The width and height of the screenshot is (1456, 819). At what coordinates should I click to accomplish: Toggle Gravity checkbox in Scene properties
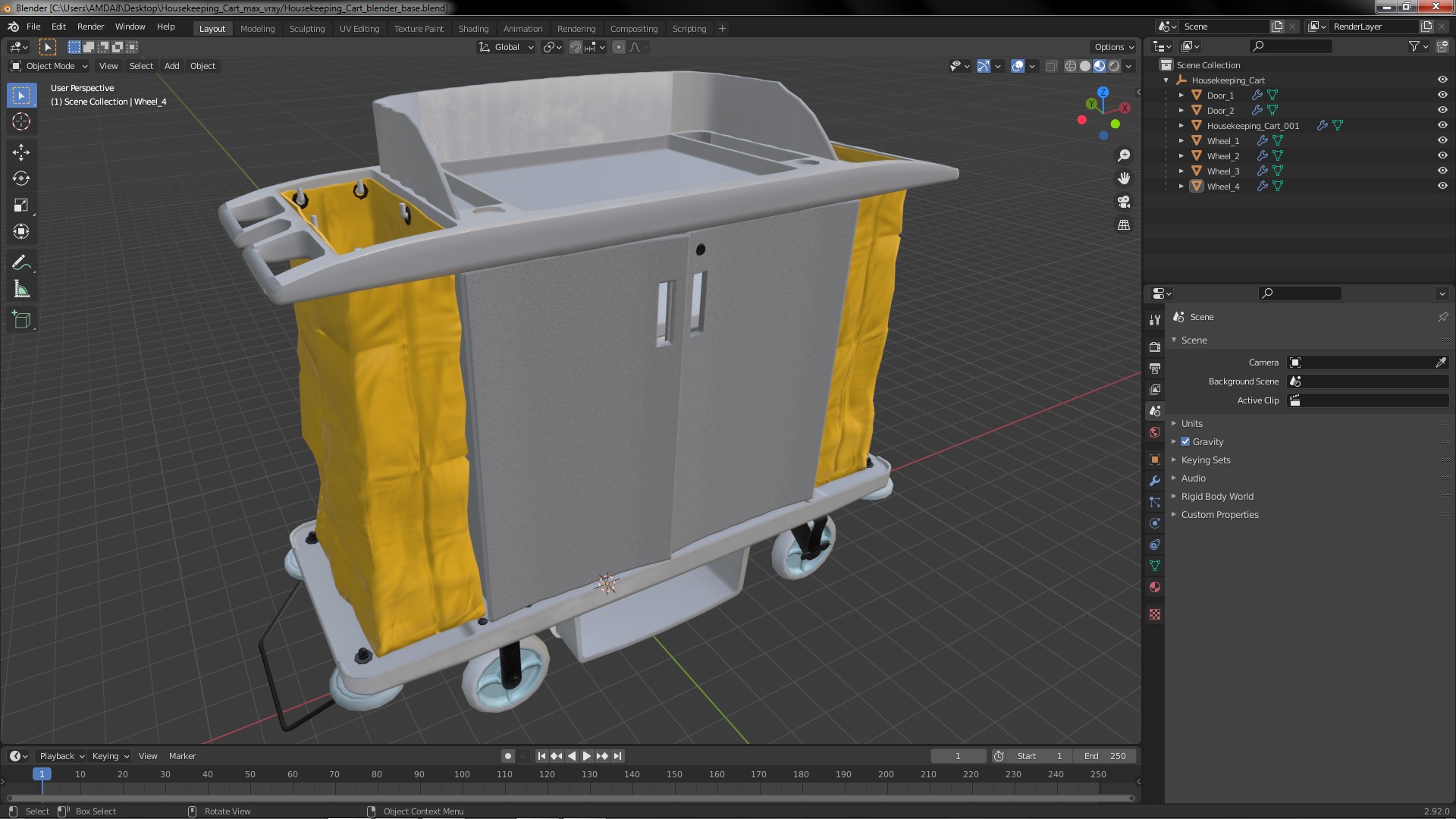[x=1185, y=441]
